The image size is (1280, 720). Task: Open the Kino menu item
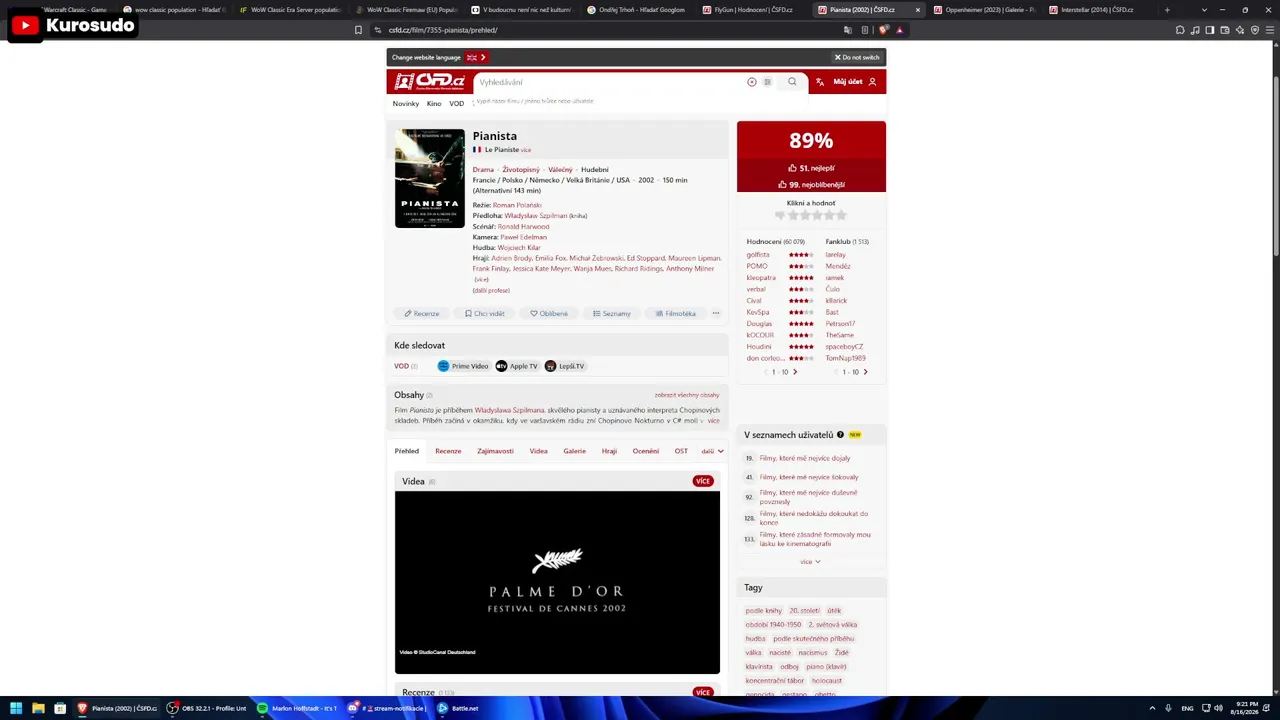pyautogui.click(x=434, y=104)
